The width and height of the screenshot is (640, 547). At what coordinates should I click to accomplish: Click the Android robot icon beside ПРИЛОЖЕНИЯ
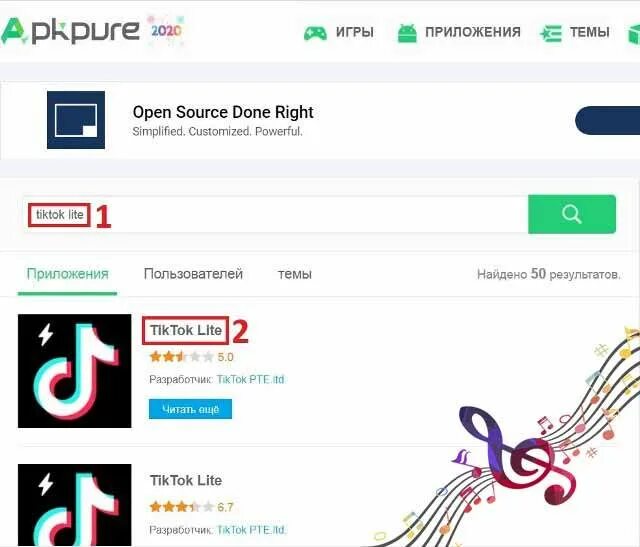(407, 33)
